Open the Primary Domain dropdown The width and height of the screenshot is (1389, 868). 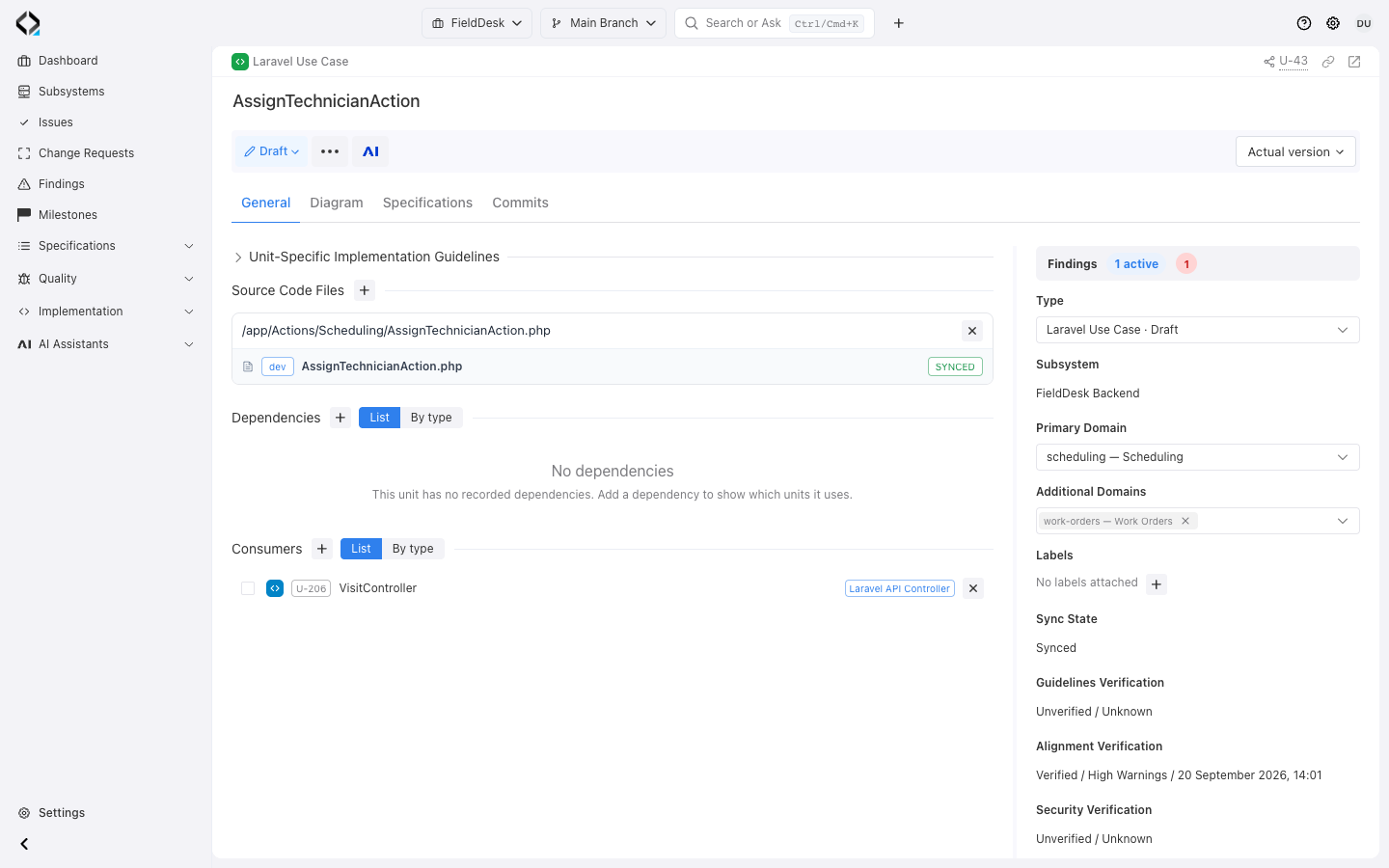pyautogui.click(x=1197, y=457)
